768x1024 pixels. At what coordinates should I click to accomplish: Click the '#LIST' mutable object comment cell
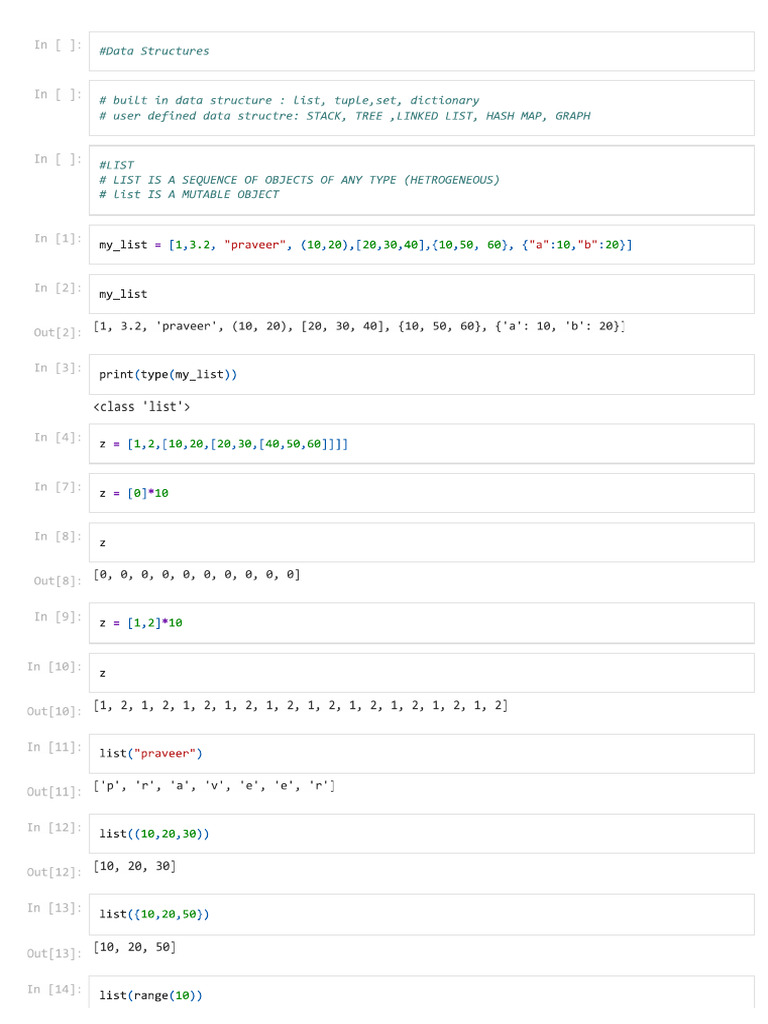tap(421, 180)
